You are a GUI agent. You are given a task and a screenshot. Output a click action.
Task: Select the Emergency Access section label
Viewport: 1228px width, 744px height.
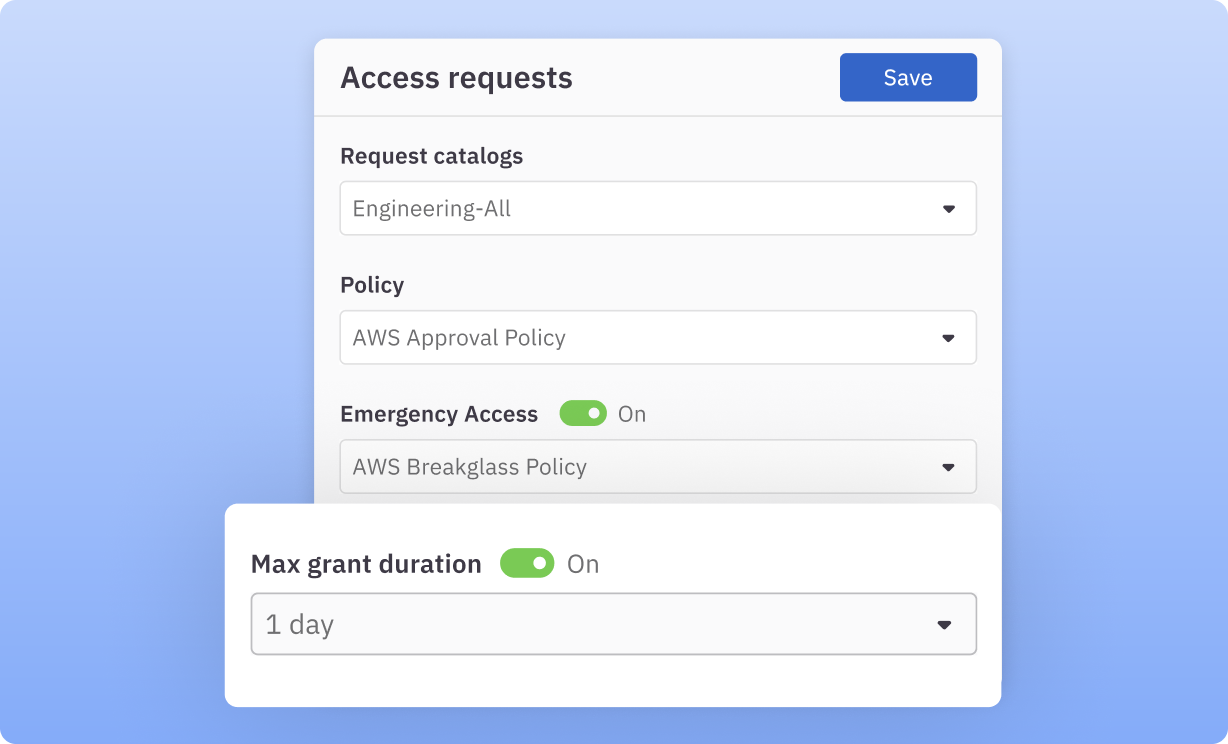[439, 413]
